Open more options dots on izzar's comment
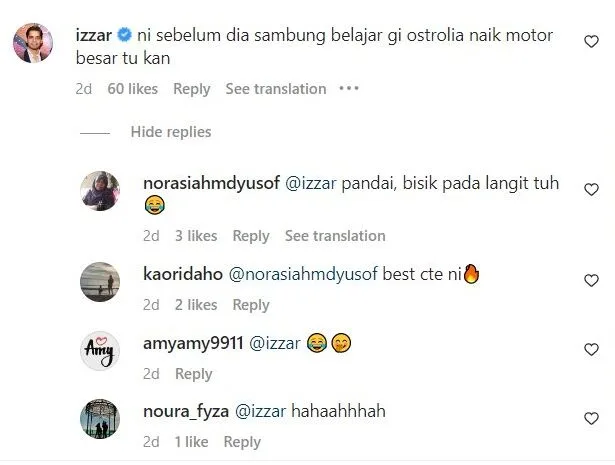 [x=349, y=88]
